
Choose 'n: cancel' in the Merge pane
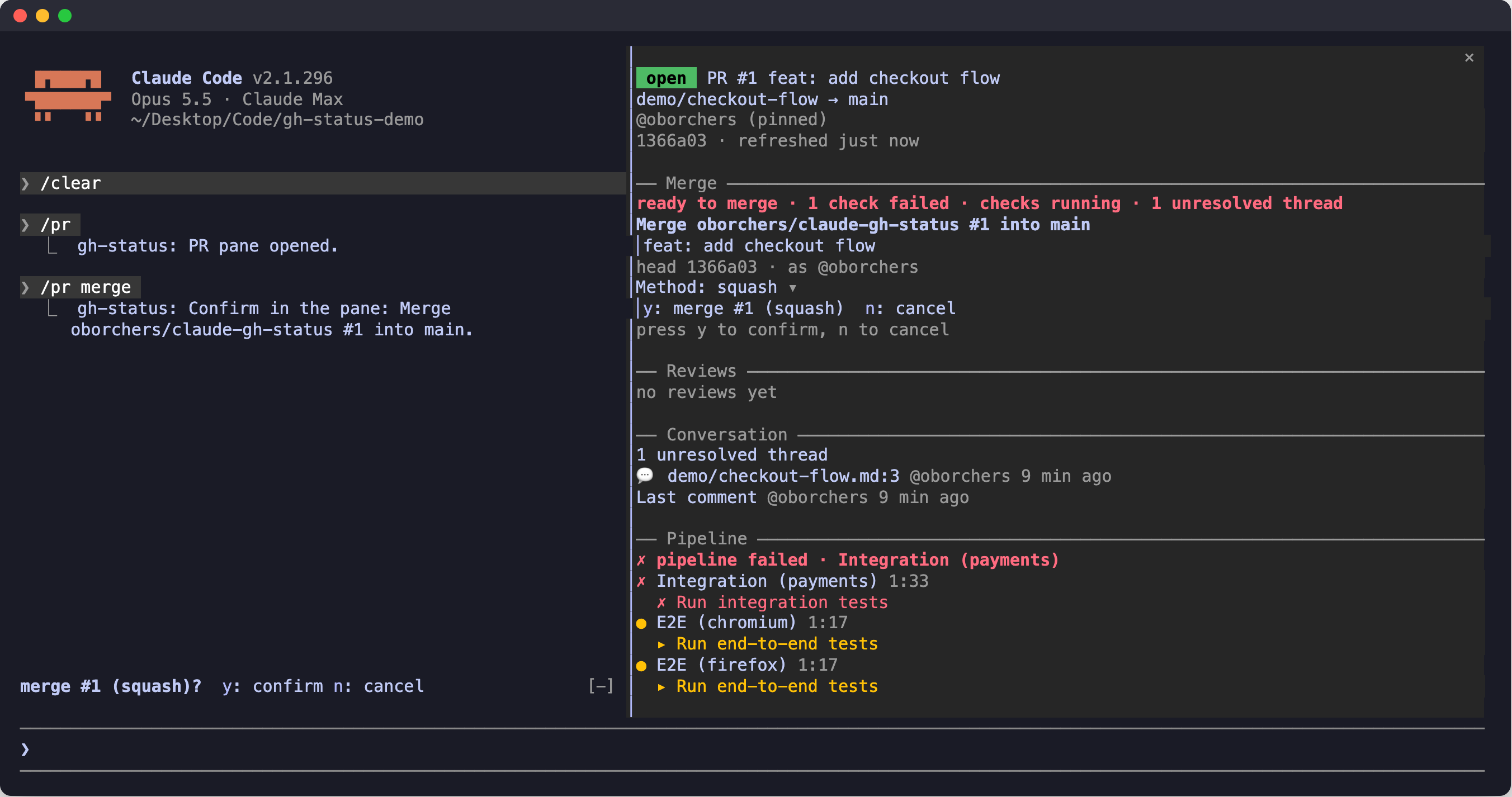pos(910,309)
